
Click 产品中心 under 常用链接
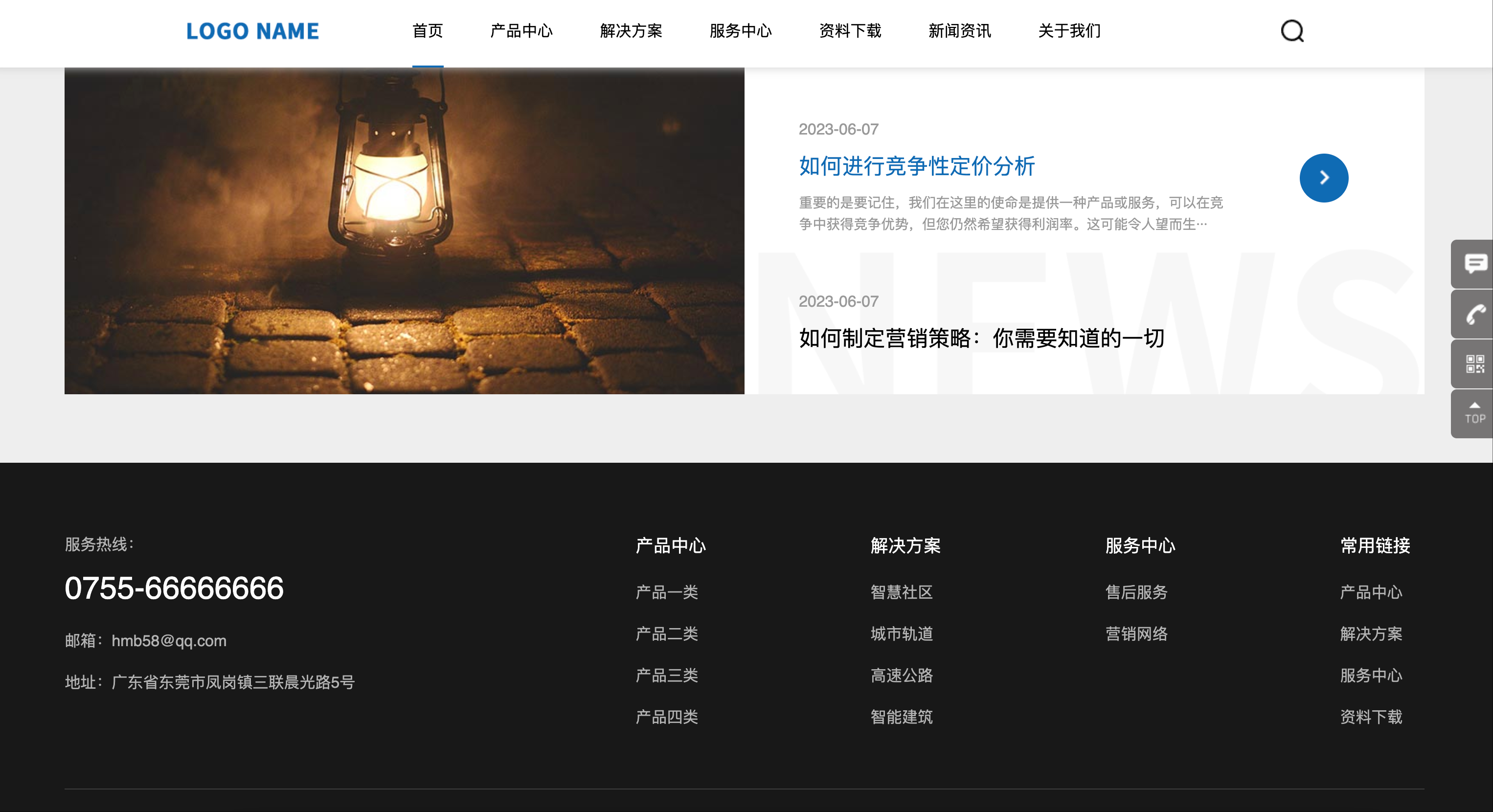pyautogui.click(x=1371, y=592)
